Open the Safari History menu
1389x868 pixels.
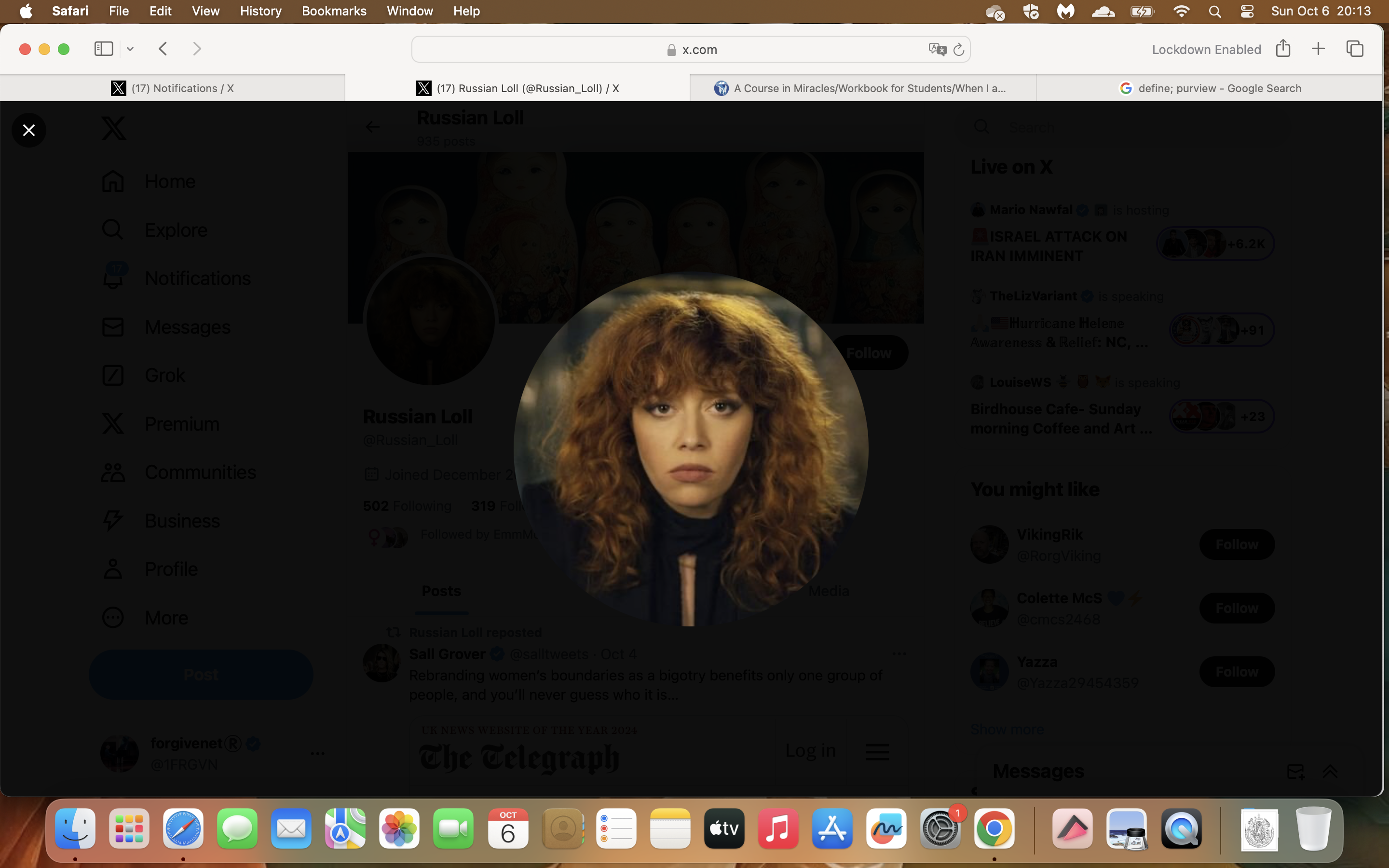pos(260,11)
